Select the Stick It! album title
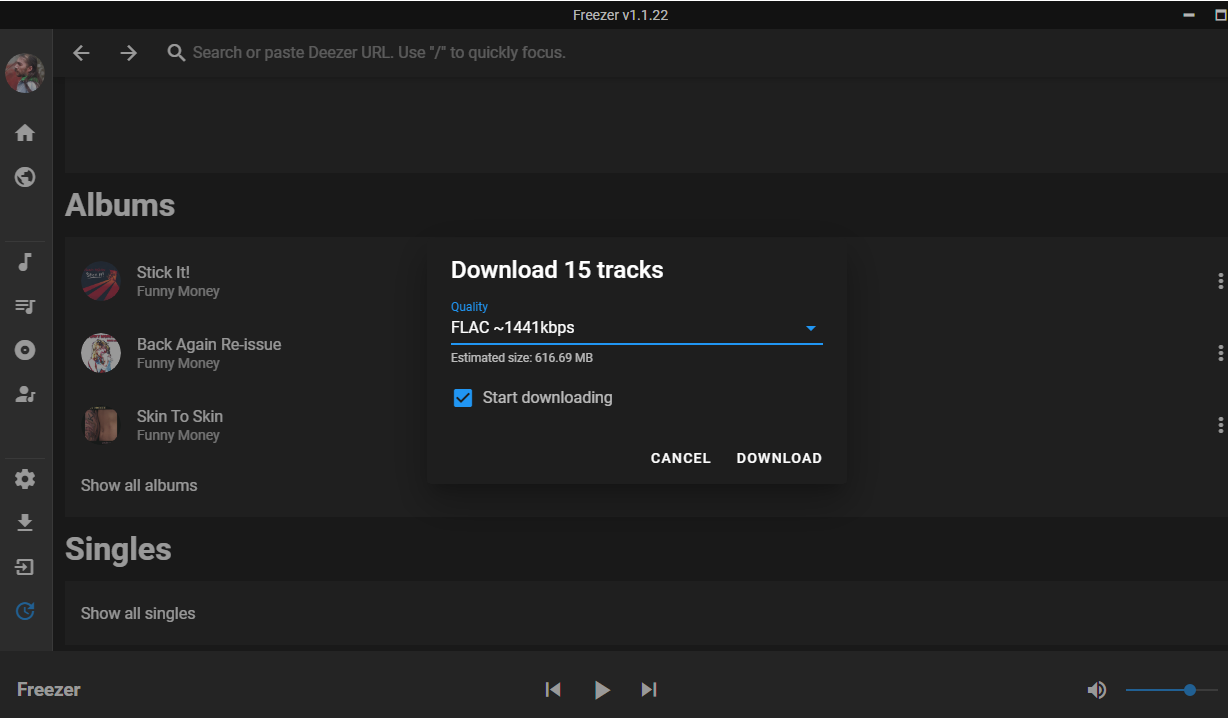 (163, 272)
